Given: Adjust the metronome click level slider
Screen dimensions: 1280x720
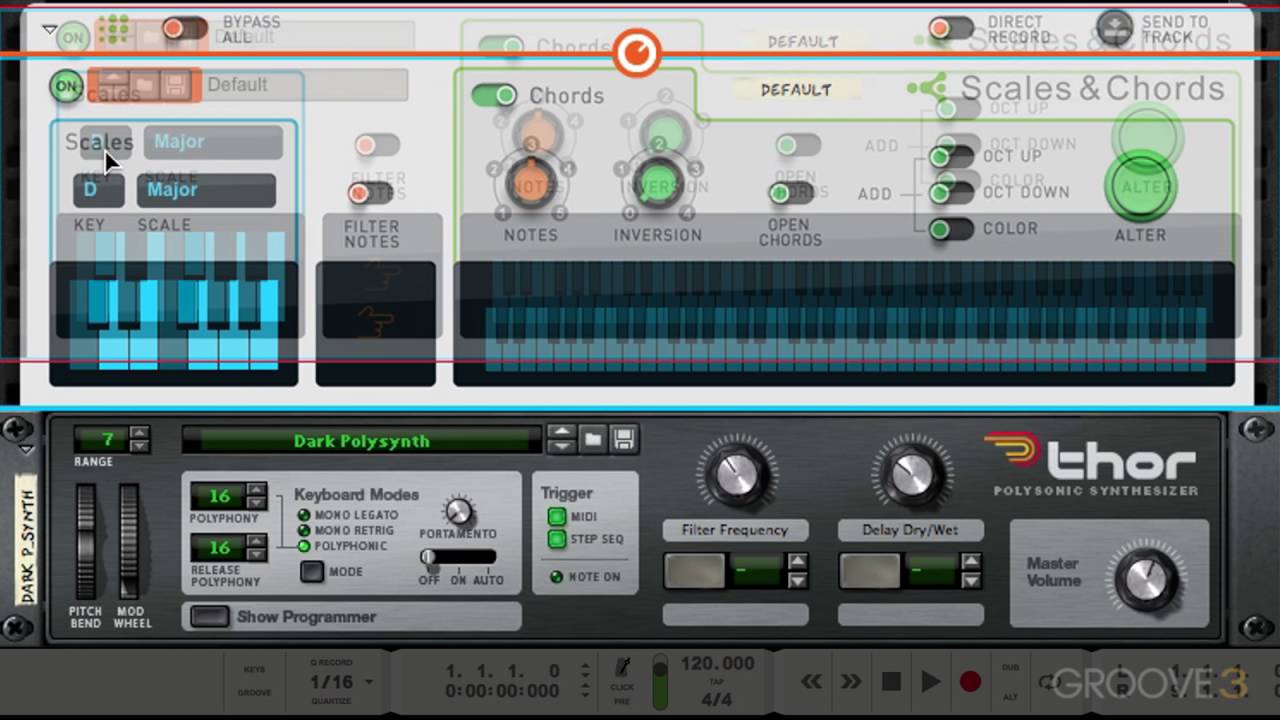Looking at the screenshot, I should tap(659, 683).
